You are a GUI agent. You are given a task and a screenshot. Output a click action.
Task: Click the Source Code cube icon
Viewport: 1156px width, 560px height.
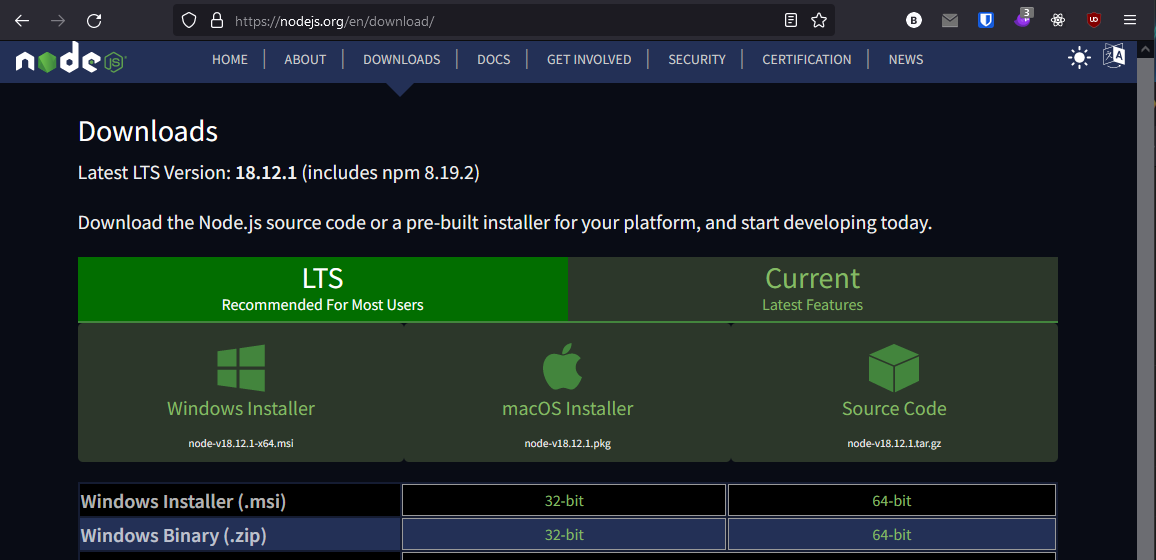click(894, 368)
